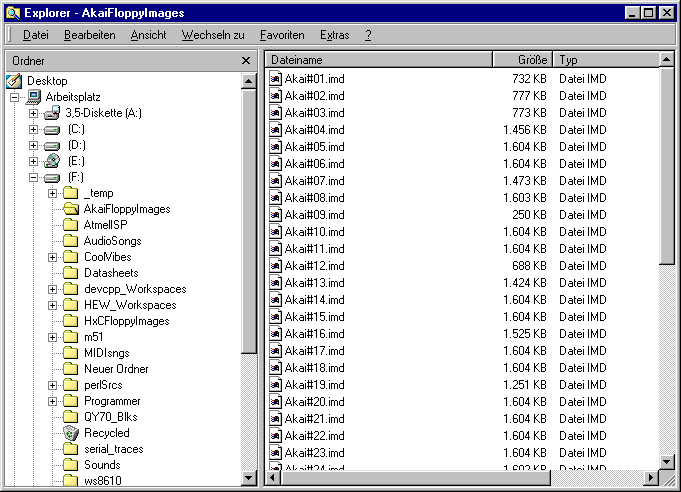The width and height of the screenshot is (681, 492).
Task: Click the QY70_Blks folder icon
Action: 70,417
